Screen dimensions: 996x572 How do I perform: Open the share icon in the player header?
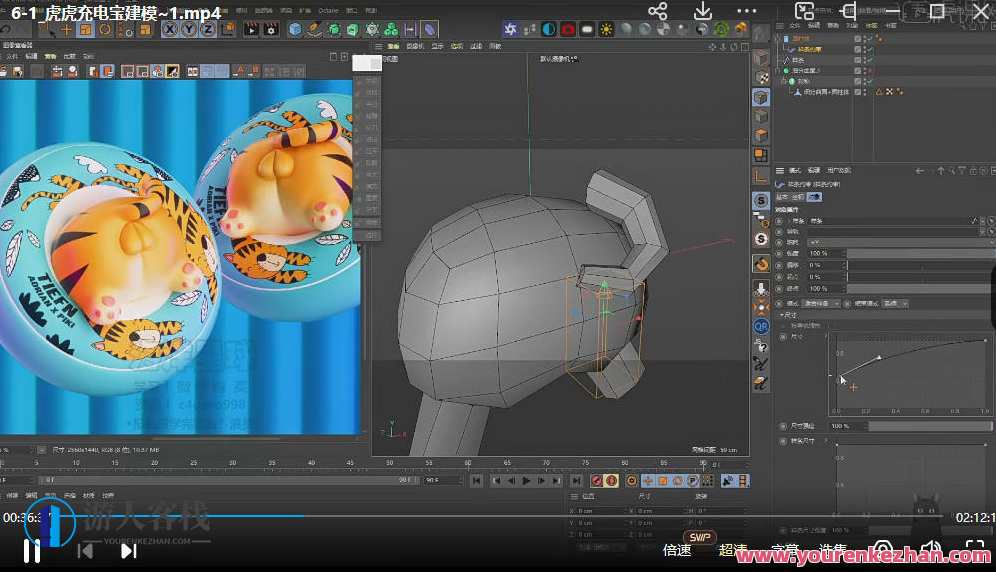[657, 11]
